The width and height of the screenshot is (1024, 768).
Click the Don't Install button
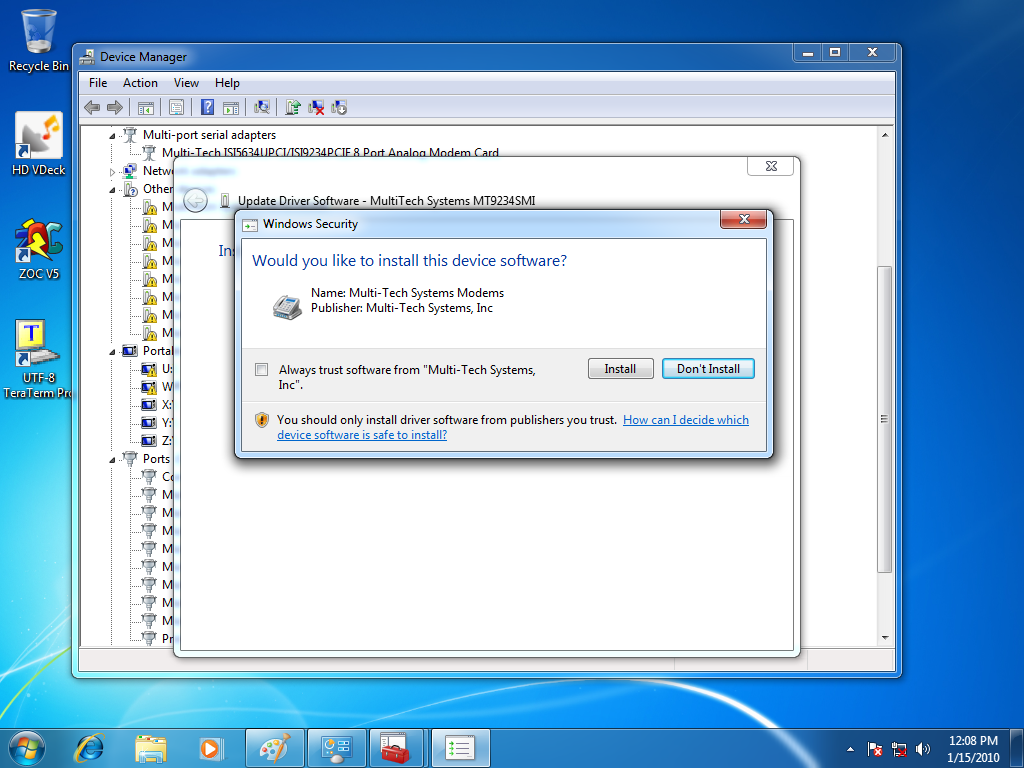708,369
